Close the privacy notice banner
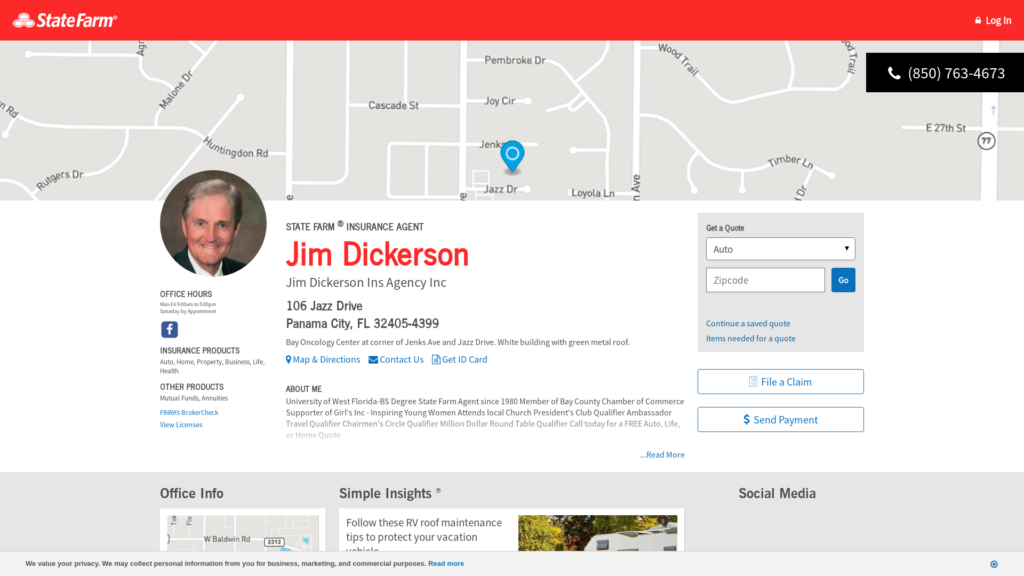The height and width of the screenshot is (576, 1024). pos(993,564)
